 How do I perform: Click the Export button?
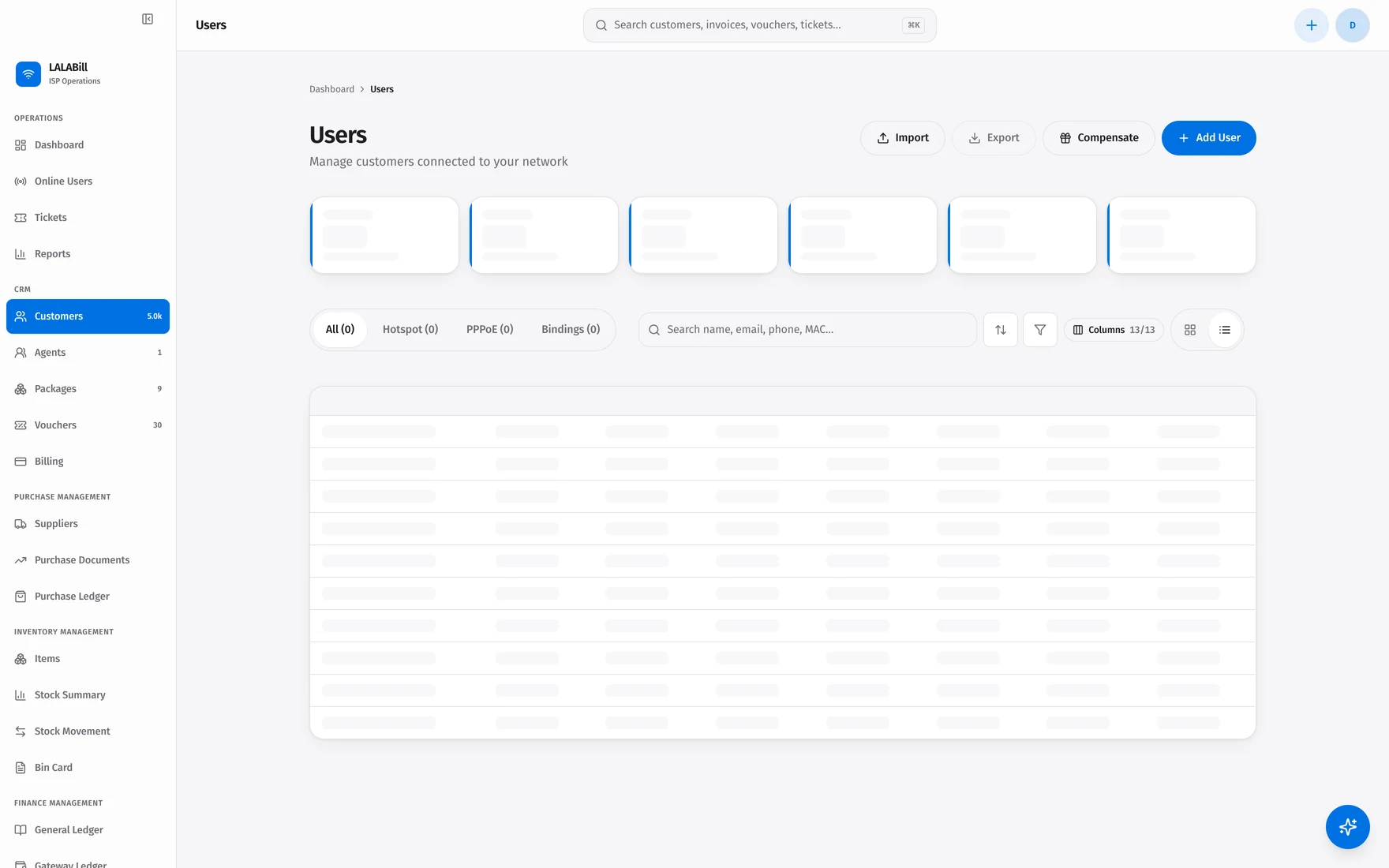coord(994,138)
